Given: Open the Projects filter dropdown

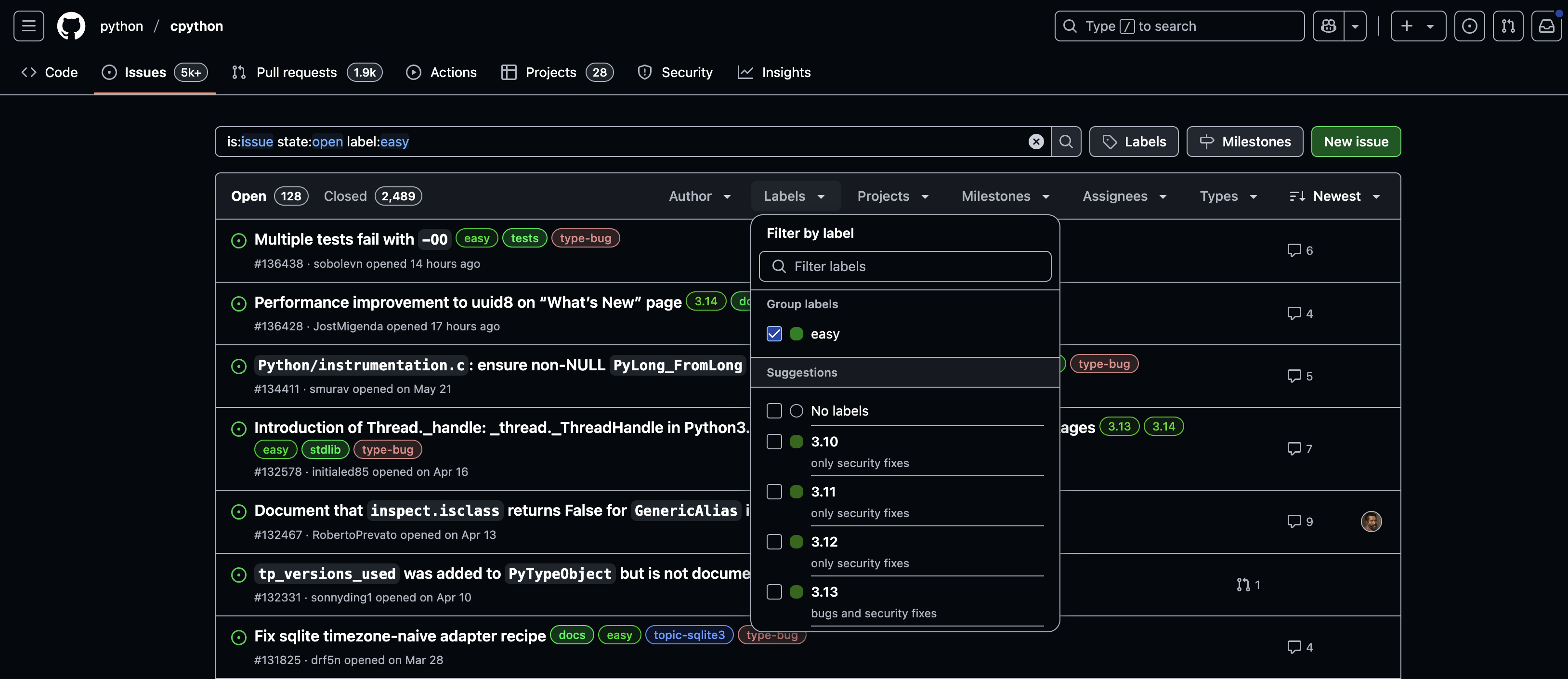Looking at the screenshot, I should click(893, 196).
